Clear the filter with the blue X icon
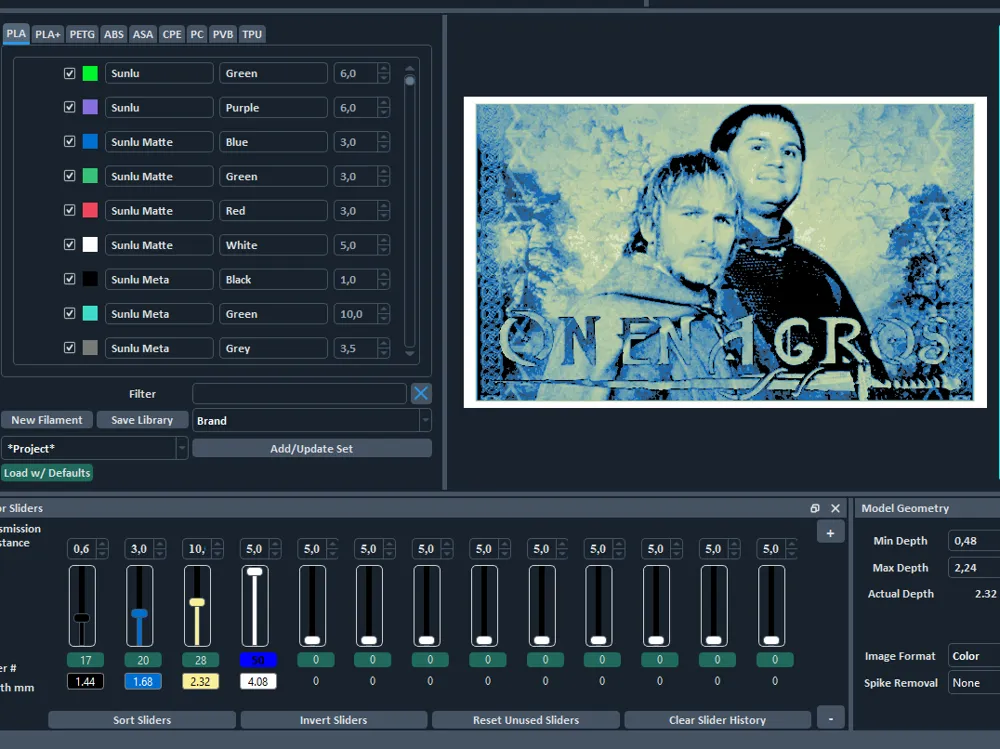 (x=421, y=394)
